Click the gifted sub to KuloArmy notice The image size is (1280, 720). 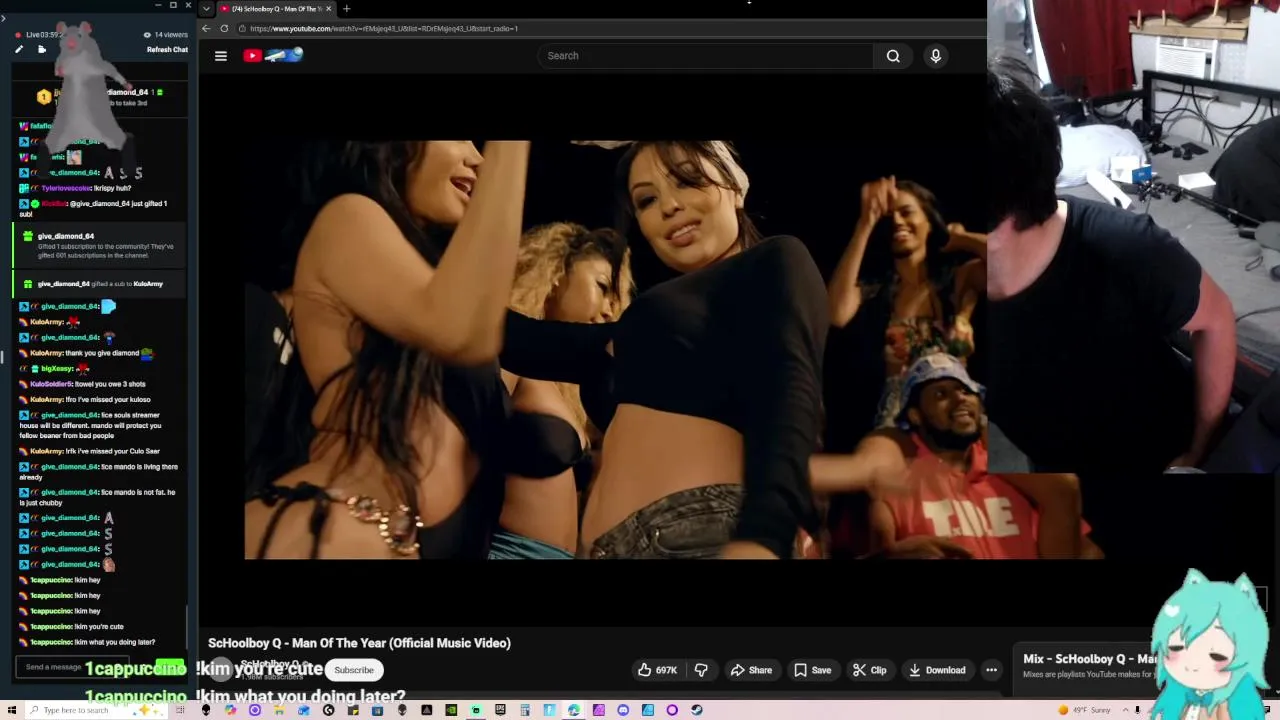98,284
